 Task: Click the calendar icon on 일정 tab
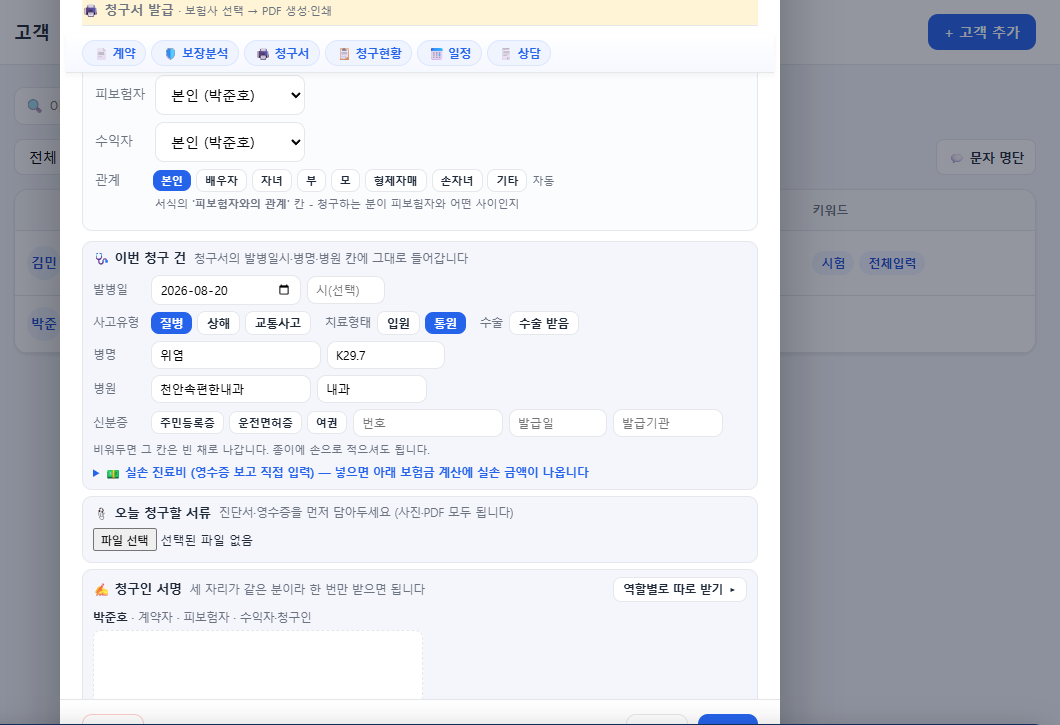coord(437,54)
